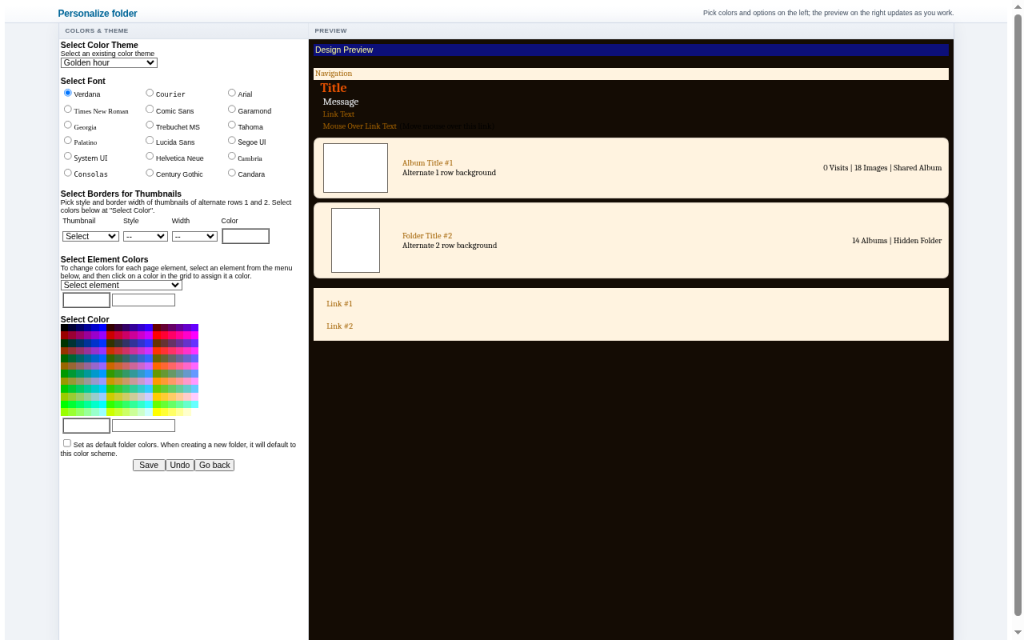Click the Album Title #1 thumbnail

tap(355, 168)
